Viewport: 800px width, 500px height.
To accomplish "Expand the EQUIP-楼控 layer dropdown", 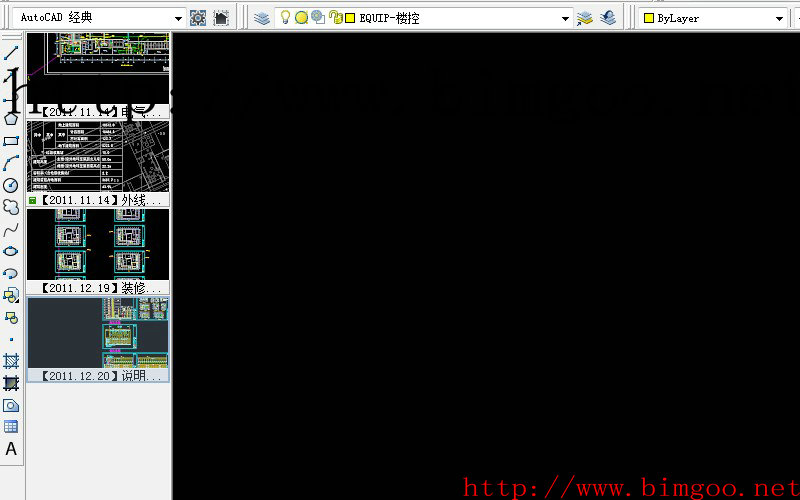I will pos(565,18).
